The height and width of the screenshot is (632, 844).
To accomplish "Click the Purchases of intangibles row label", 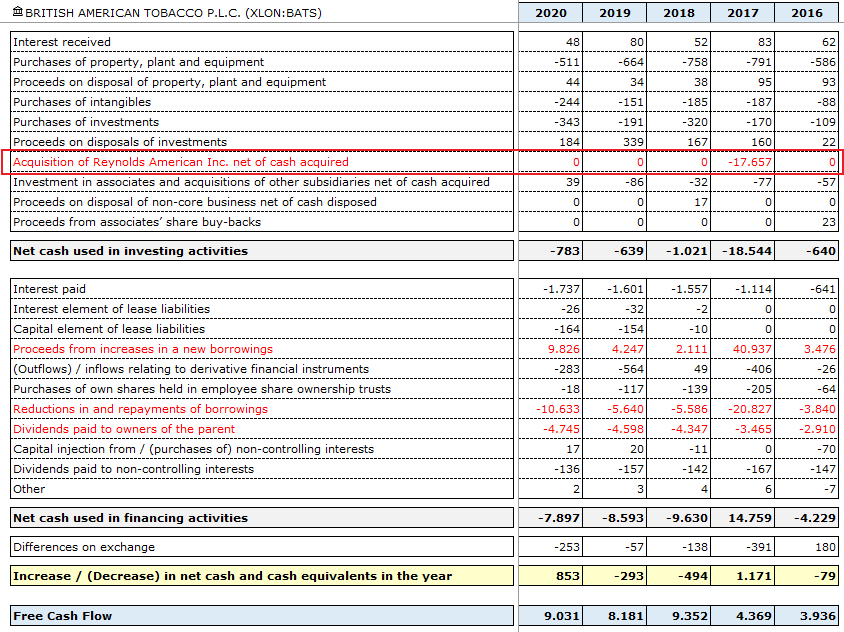I will [x=82, y=102].
